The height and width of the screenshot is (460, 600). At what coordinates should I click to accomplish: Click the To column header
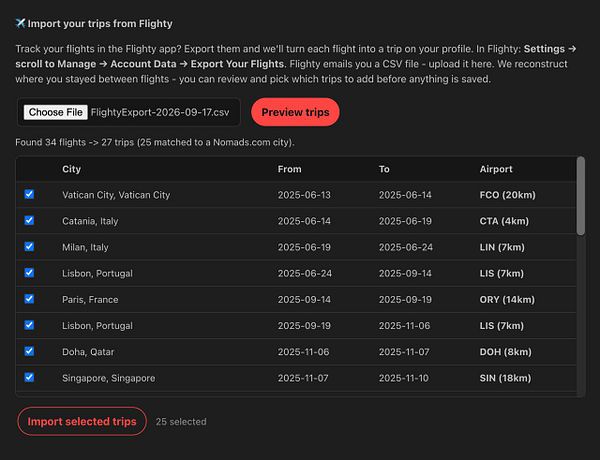tap(384, 169)
